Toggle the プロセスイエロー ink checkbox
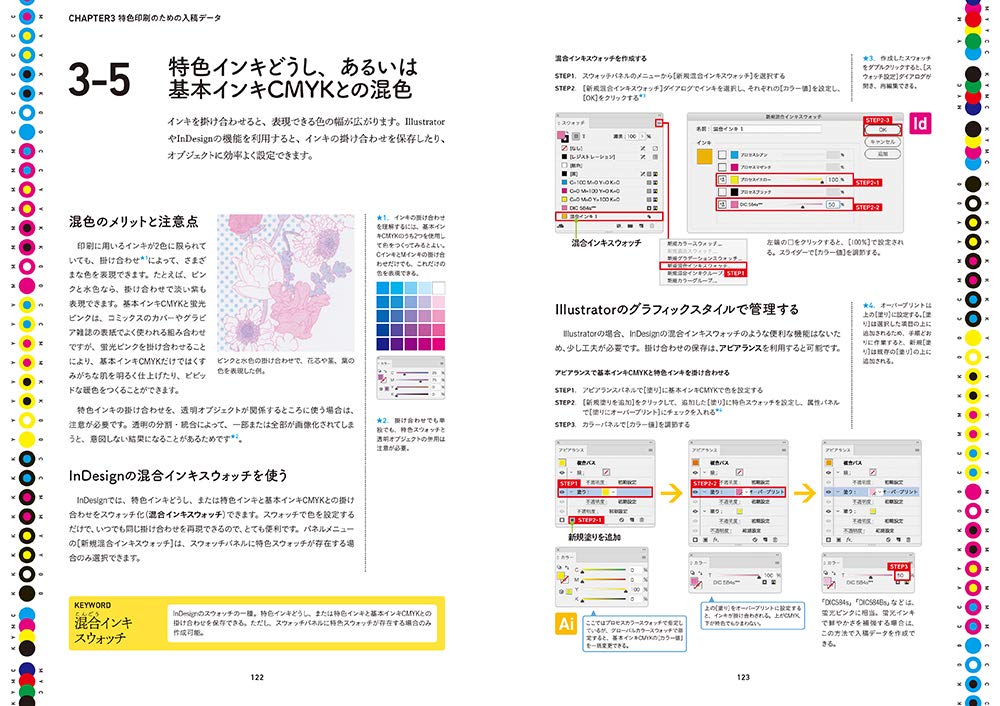Image resolution: width=1000 pixels, height=706 pixels. coord(723,179)
